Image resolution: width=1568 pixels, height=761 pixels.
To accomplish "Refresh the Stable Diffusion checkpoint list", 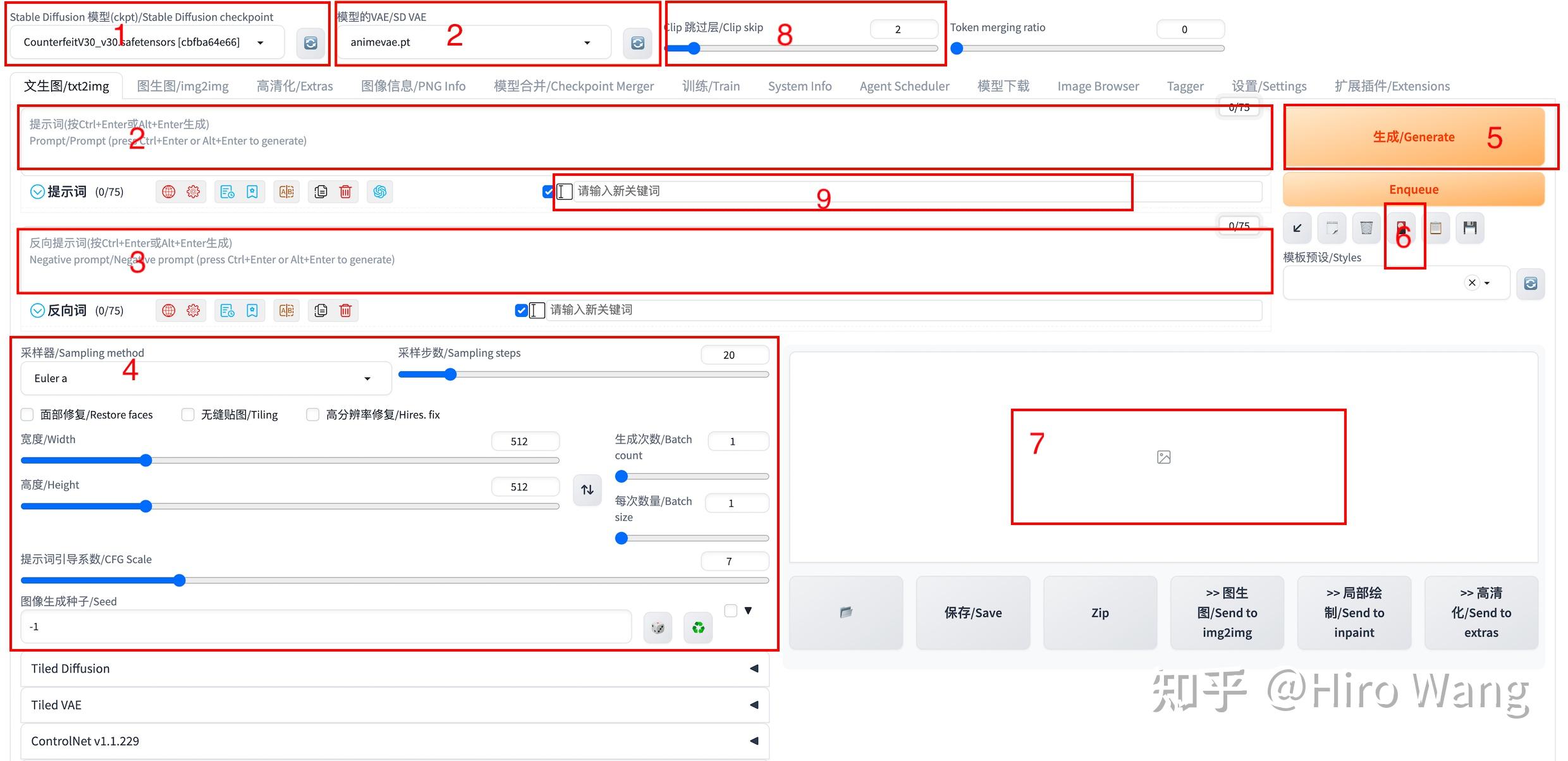I will [x=310, y=43].
